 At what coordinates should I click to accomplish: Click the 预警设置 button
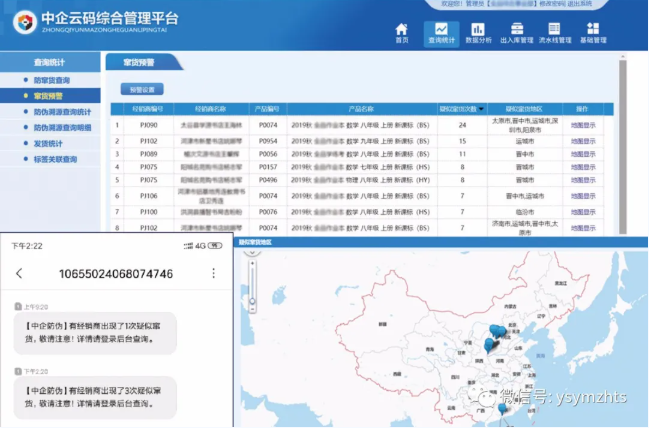point(142,89)
